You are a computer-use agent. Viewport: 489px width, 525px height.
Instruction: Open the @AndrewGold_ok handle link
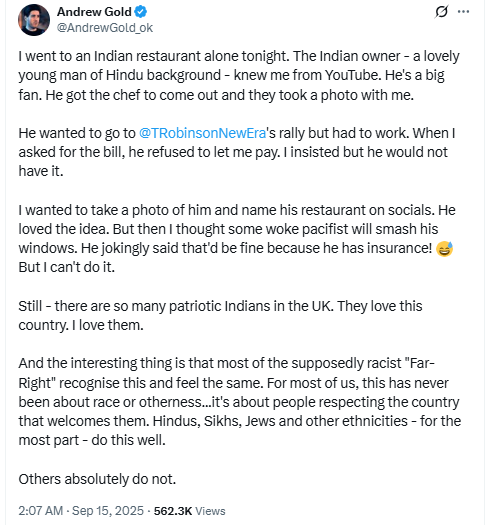[105, 28]
